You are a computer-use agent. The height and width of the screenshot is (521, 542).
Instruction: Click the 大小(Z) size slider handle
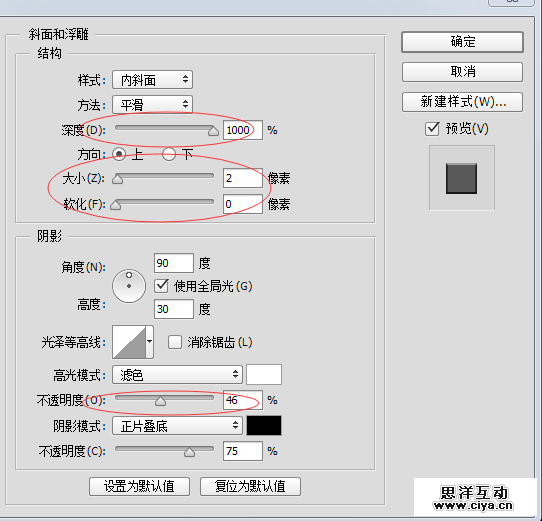pyautogui.click(x=118, y=179)
